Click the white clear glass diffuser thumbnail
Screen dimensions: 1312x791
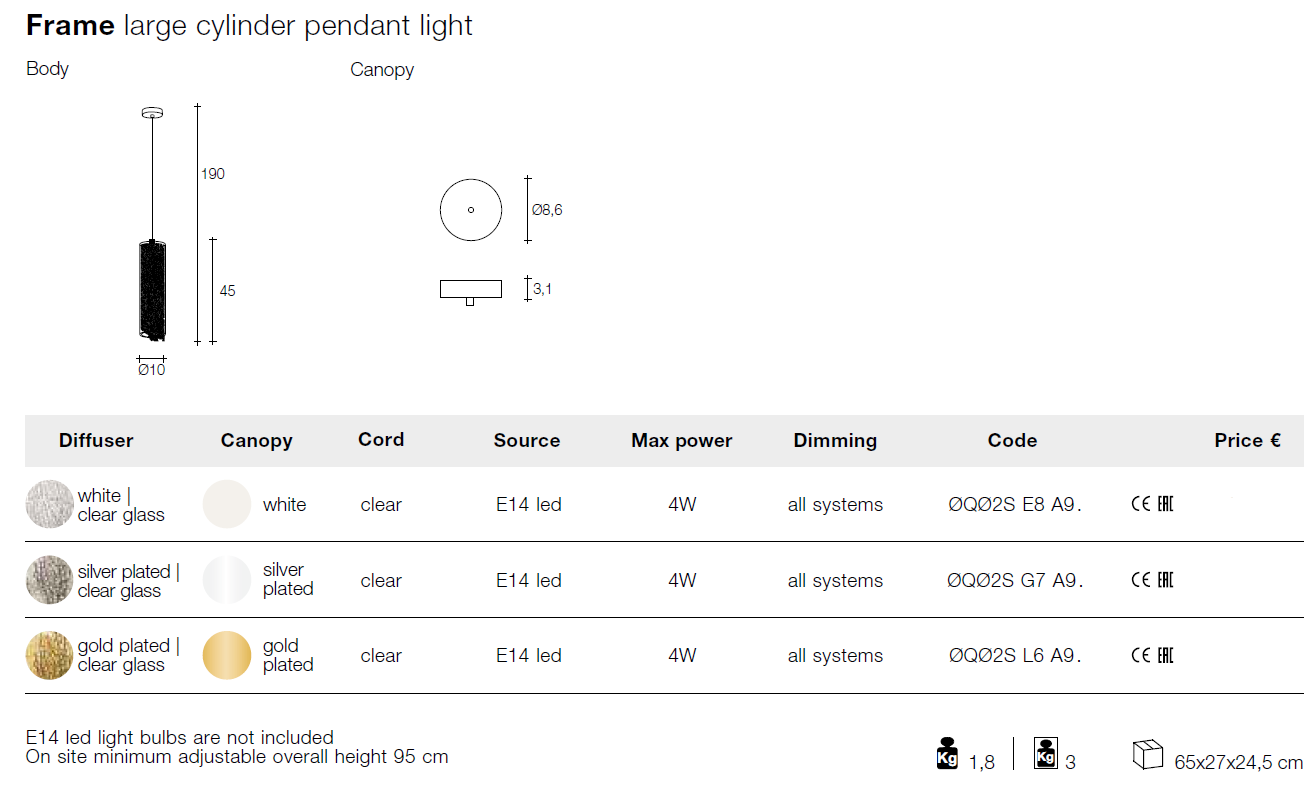[49, 504]
